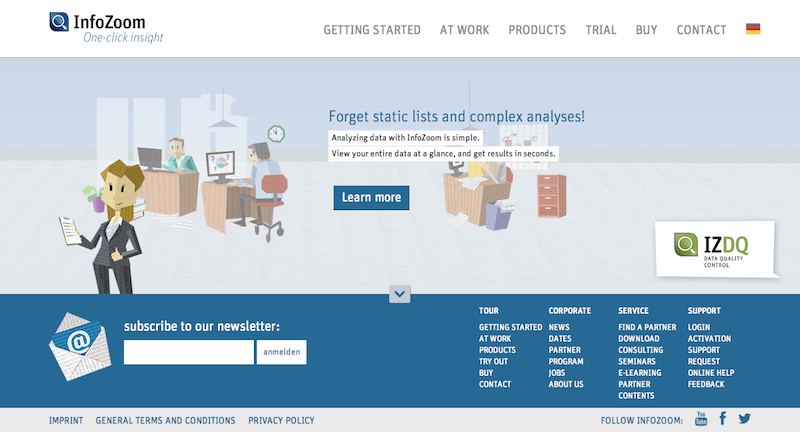This screenshot has width=800, height=432.
Task: Open General Terms and Conditions link
Action: [x=165, y=421]
